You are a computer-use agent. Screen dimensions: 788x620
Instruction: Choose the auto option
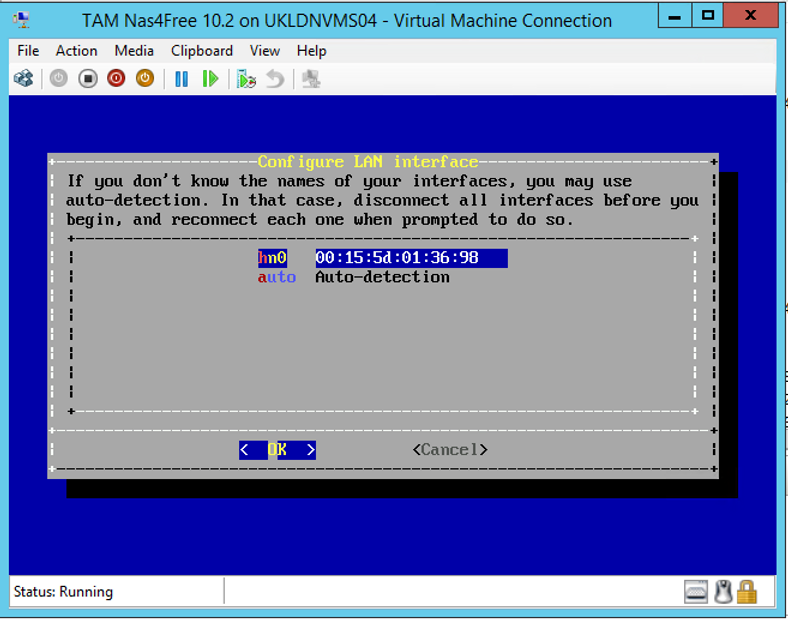tap(276, 277)
